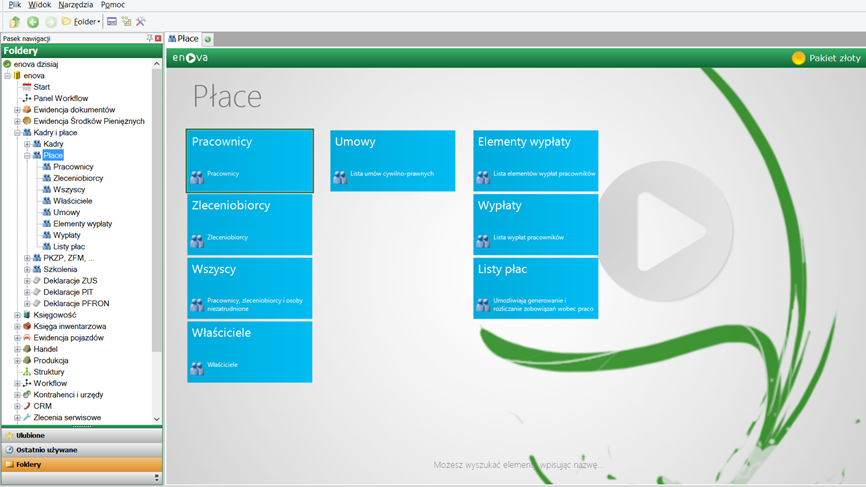Expand Ewidencja dokumentów node

[18, 110]
